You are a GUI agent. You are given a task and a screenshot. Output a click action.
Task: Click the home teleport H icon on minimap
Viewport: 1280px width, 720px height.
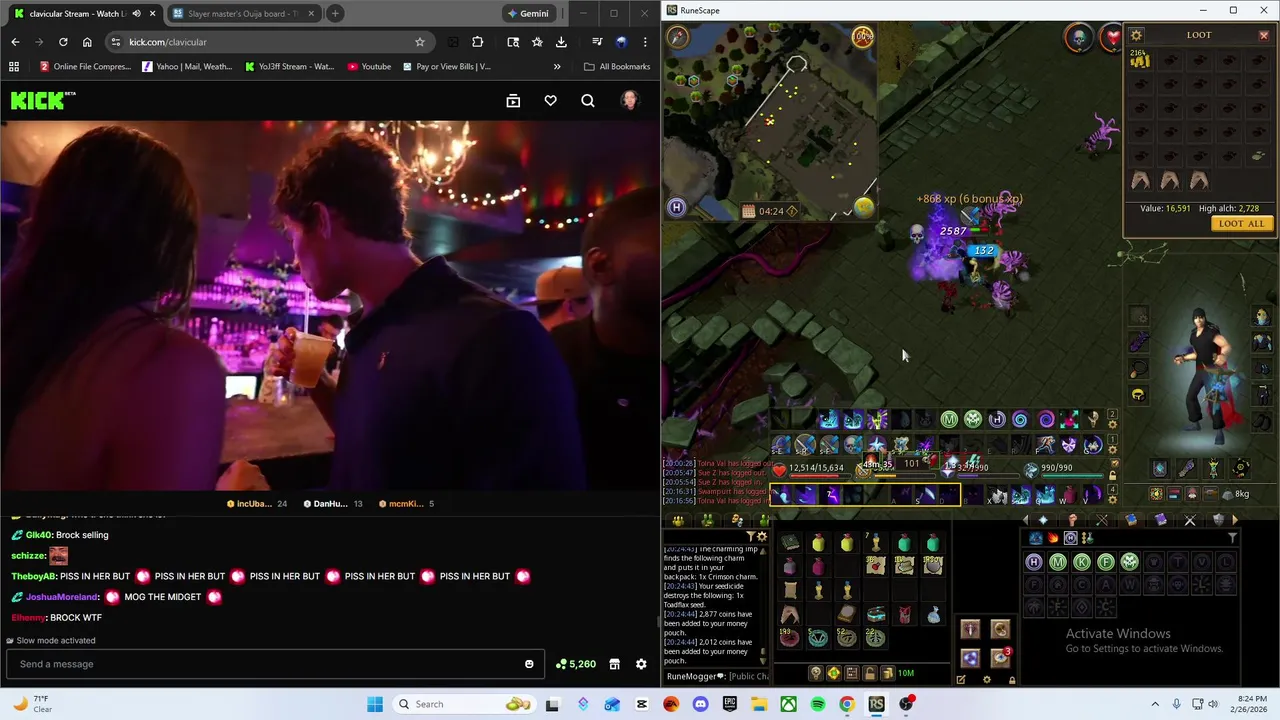(x=676, y=207)
